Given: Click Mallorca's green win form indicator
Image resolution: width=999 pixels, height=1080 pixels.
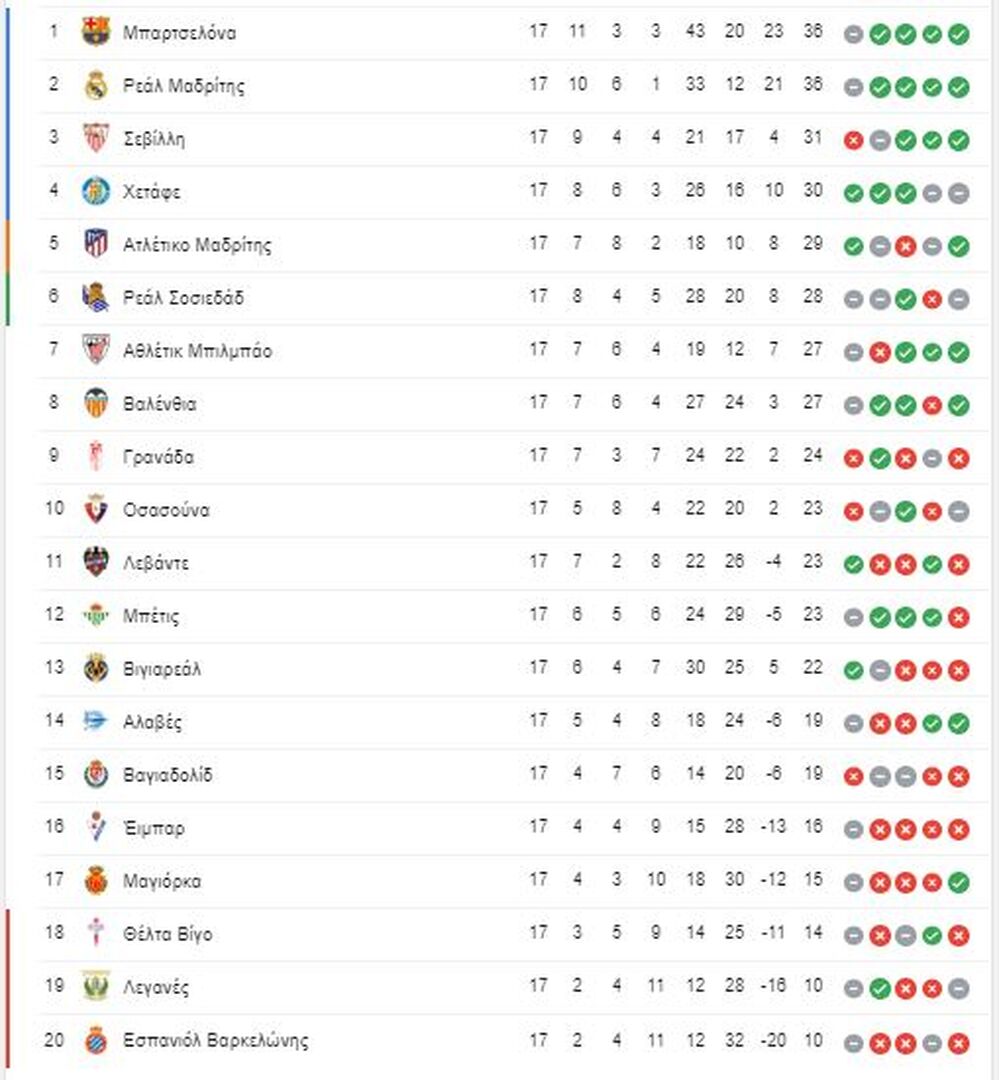Looking at the screenshot, I should pos(958,882).
